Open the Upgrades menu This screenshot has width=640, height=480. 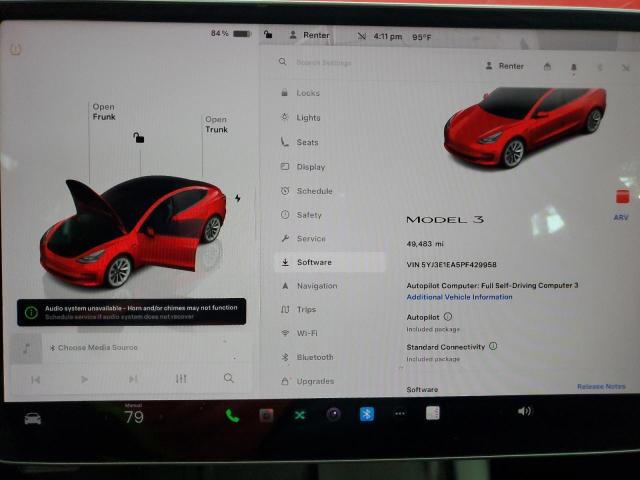[307, 381]
